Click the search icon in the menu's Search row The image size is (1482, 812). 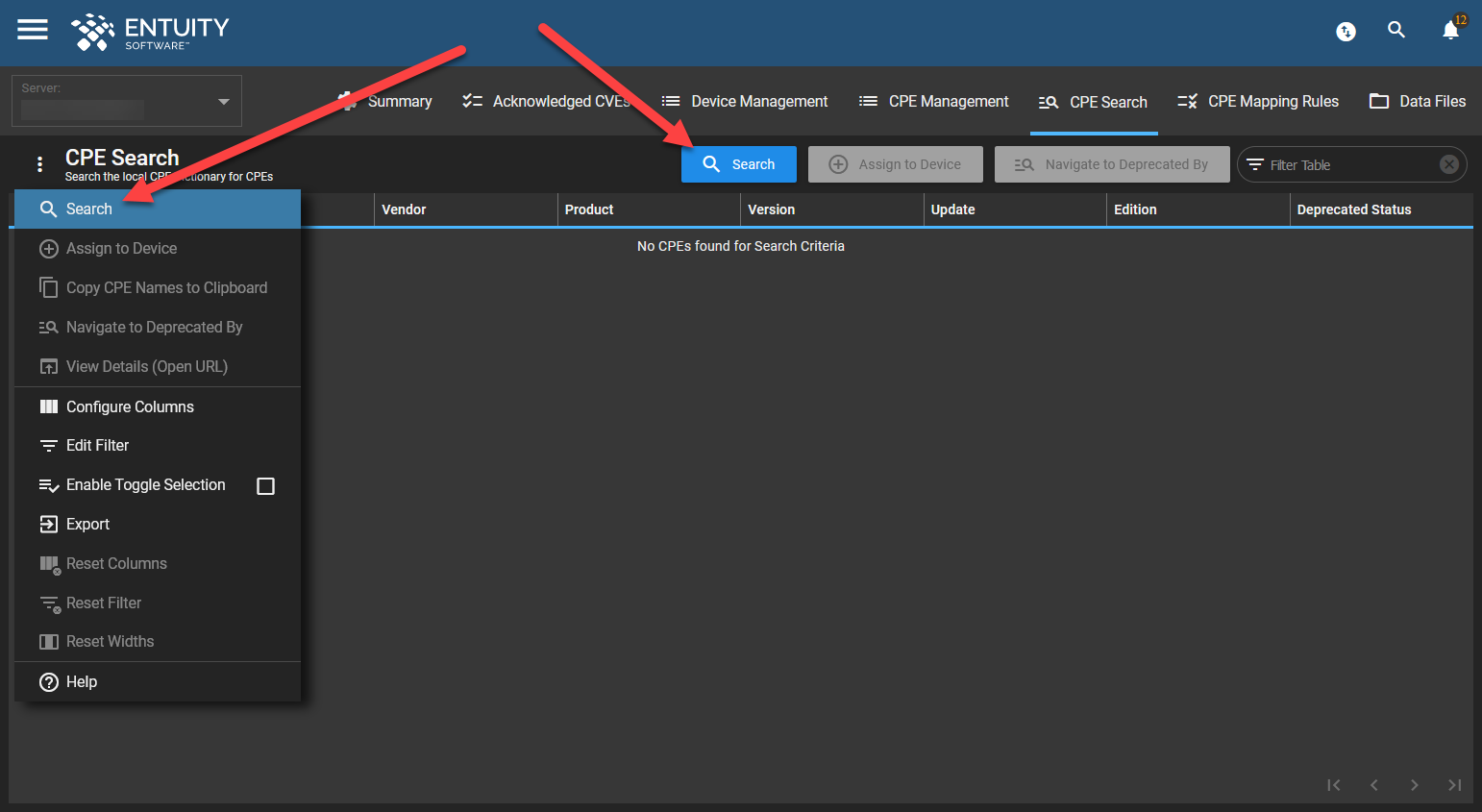coord(49,209)
